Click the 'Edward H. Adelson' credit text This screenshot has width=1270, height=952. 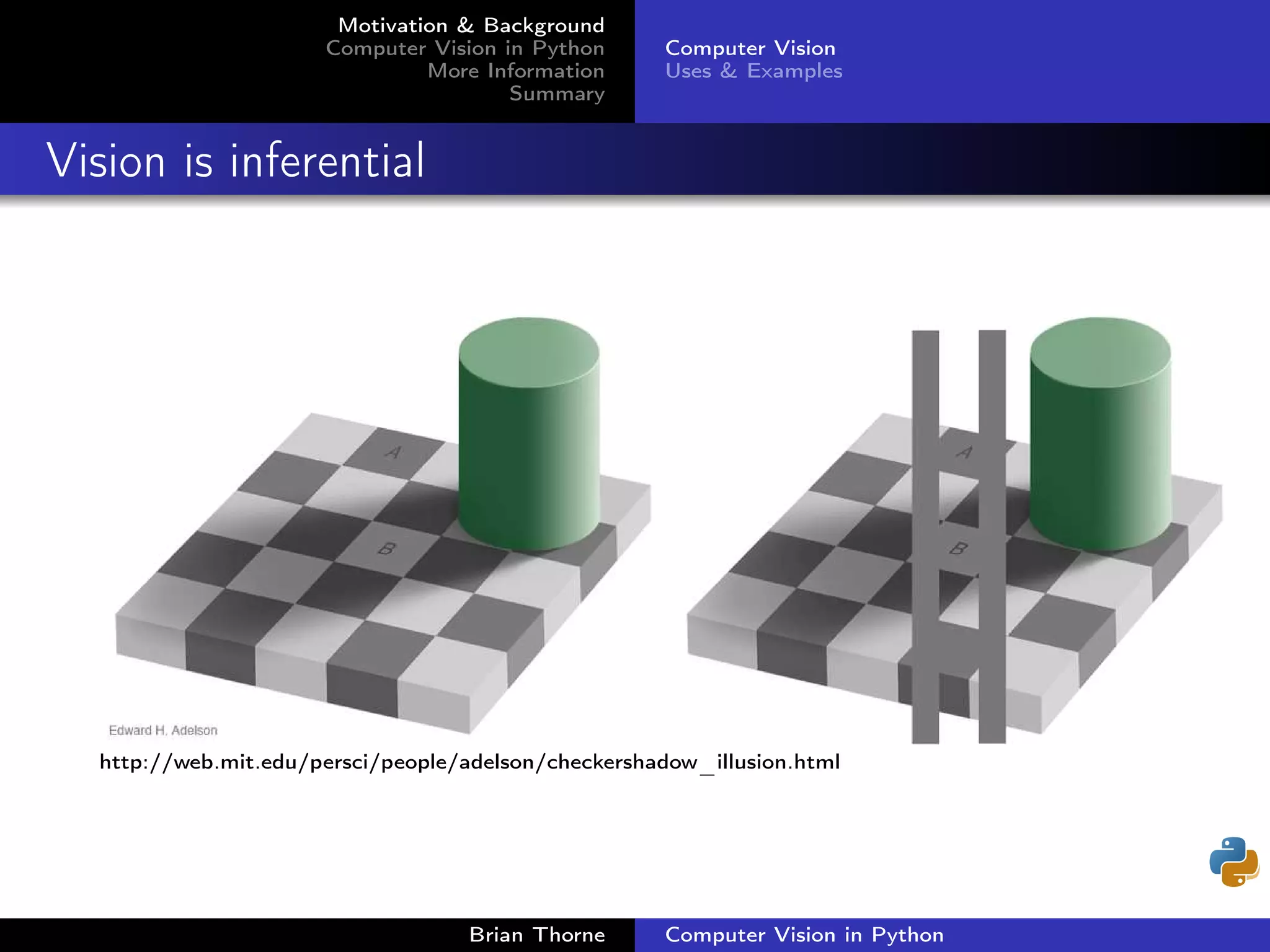pyautogui.click(x=163, y=730)
